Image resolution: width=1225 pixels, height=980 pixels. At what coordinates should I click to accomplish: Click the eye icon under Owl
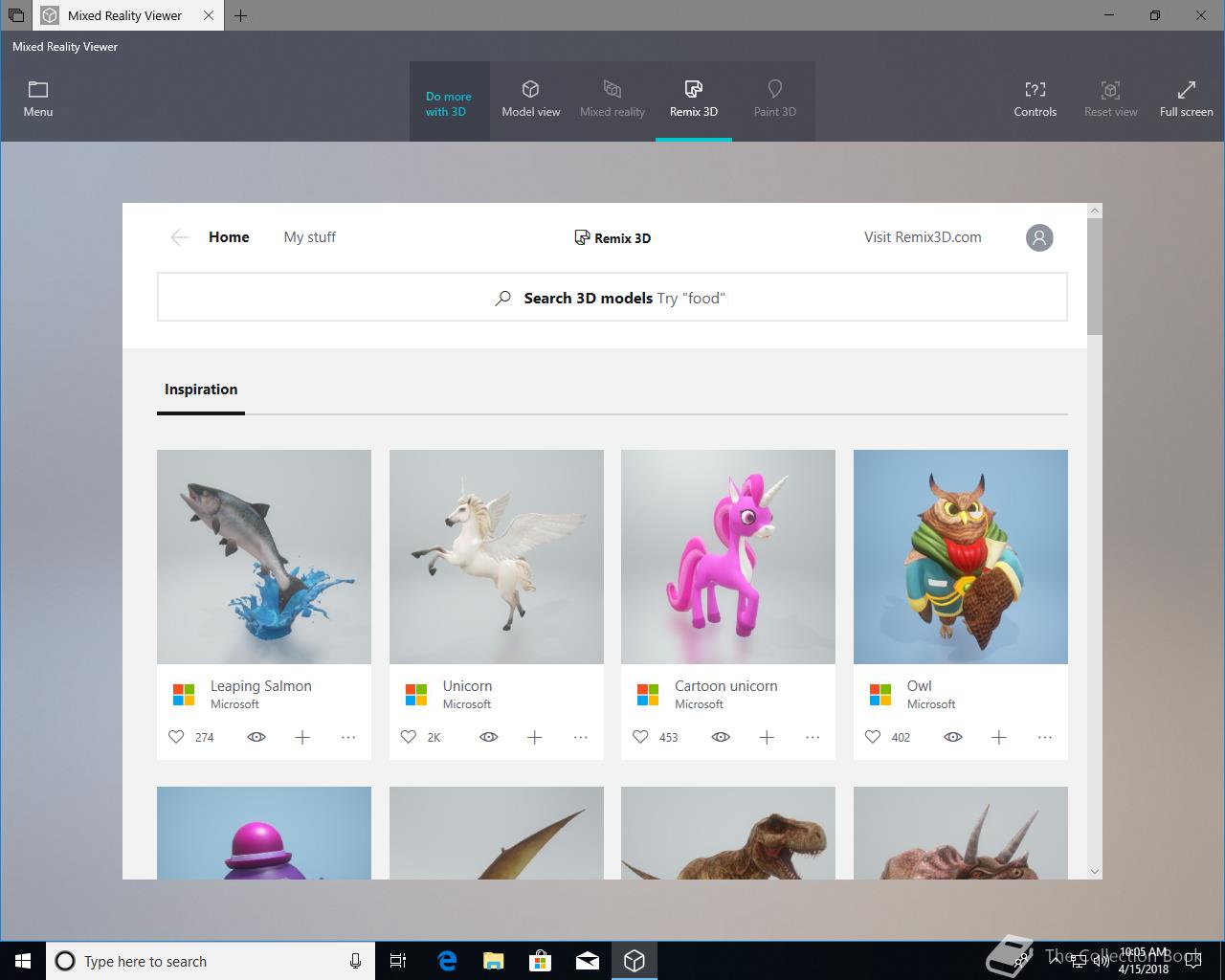point(953,737)
